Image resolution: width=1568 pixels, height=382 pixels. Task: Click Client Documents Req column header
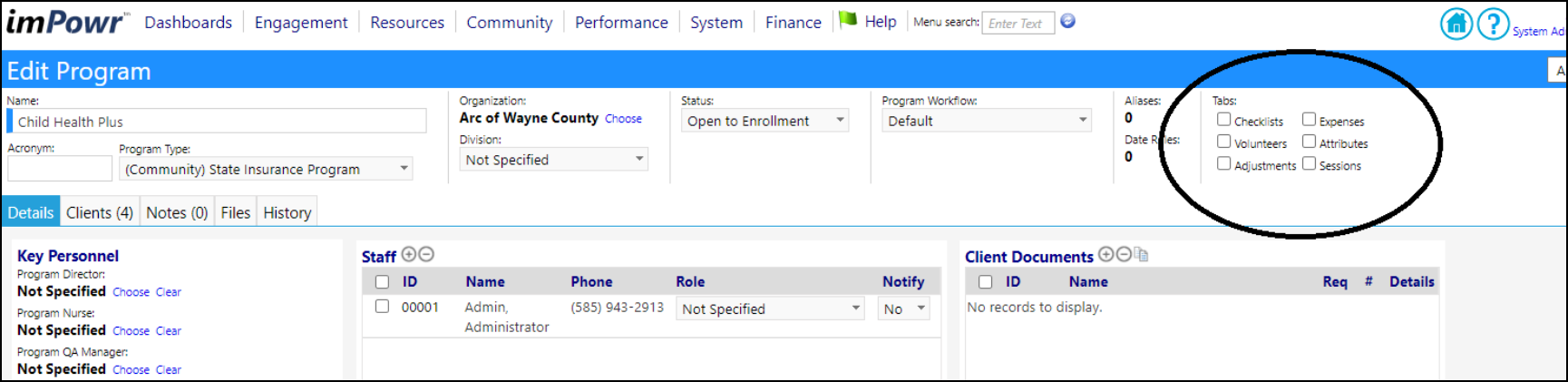coord(1335,282)
